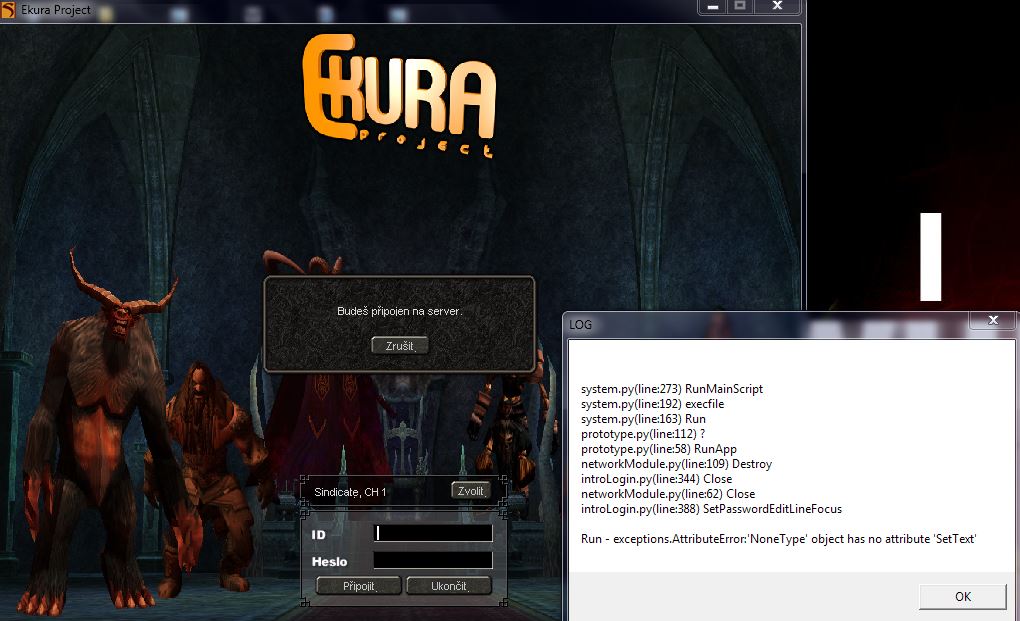Viewport: 1020px width, 621px height.
Task: Focus the ID input field
Action: point(433,534)
